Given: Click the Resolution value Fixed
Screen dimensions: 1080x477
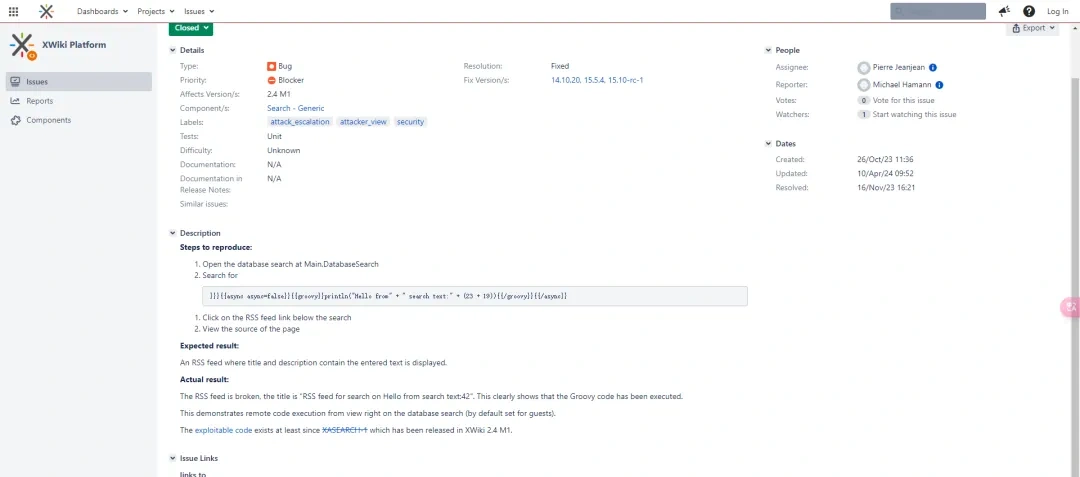Looking at the screenshot, I should pyautogui.click(x=560, y=66).
